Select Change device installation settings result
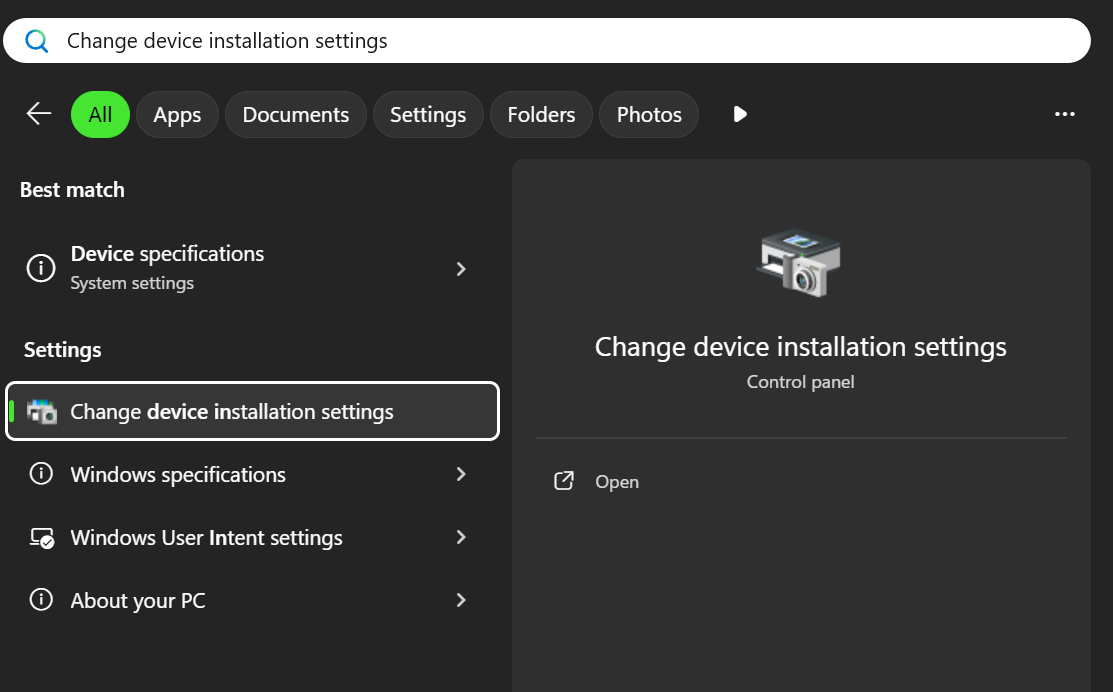Image resolution: width=1113 pixels, height=692 pixels. point(253,411)
